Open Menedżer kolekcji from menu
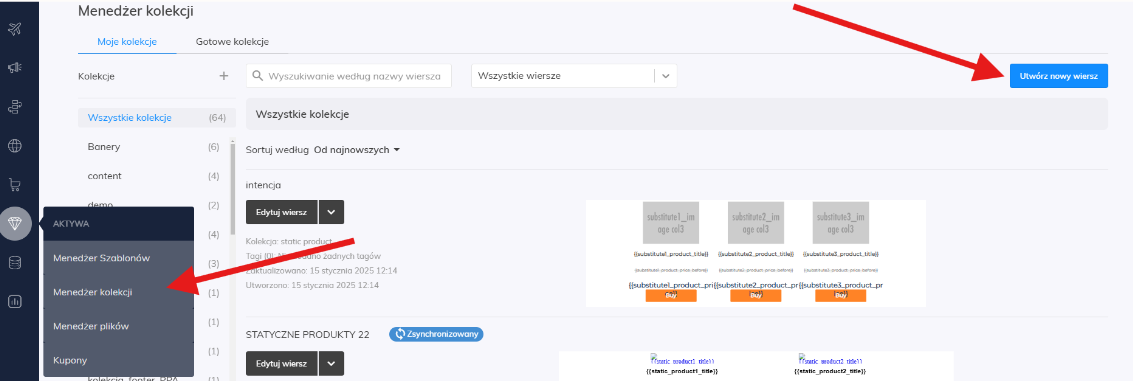Viewport: 1133px width, 381px height. pyautogui.click(x=119, y=292)
